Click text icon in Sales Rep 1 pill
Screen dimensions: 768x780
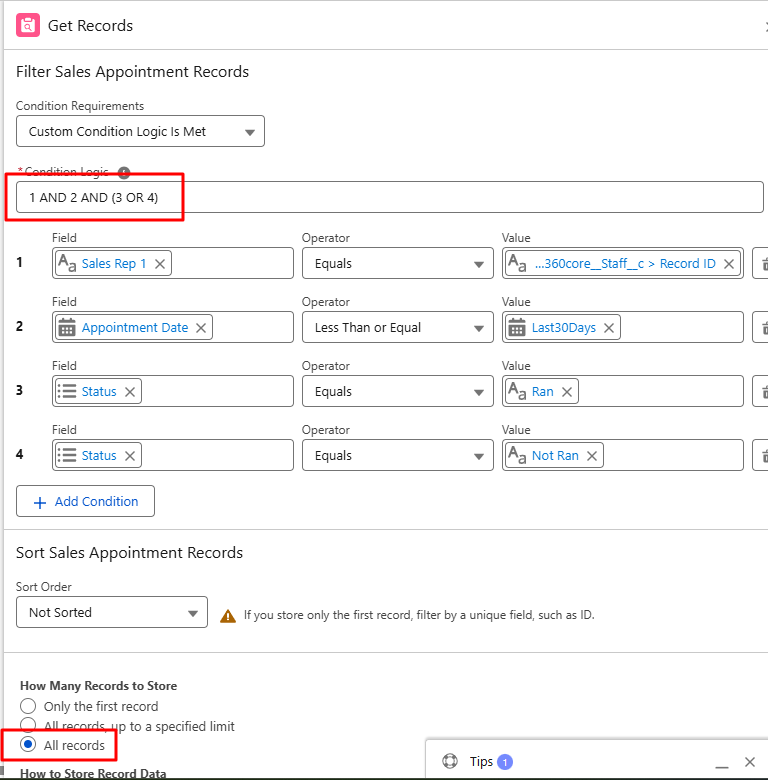67,263
